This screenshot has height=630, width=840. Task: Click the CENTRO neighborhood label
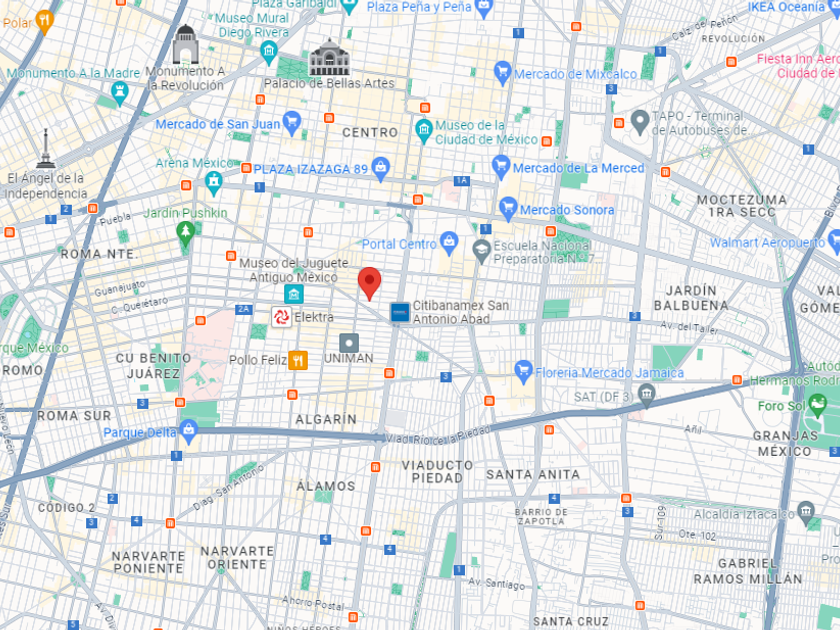(x=370, y=132)
